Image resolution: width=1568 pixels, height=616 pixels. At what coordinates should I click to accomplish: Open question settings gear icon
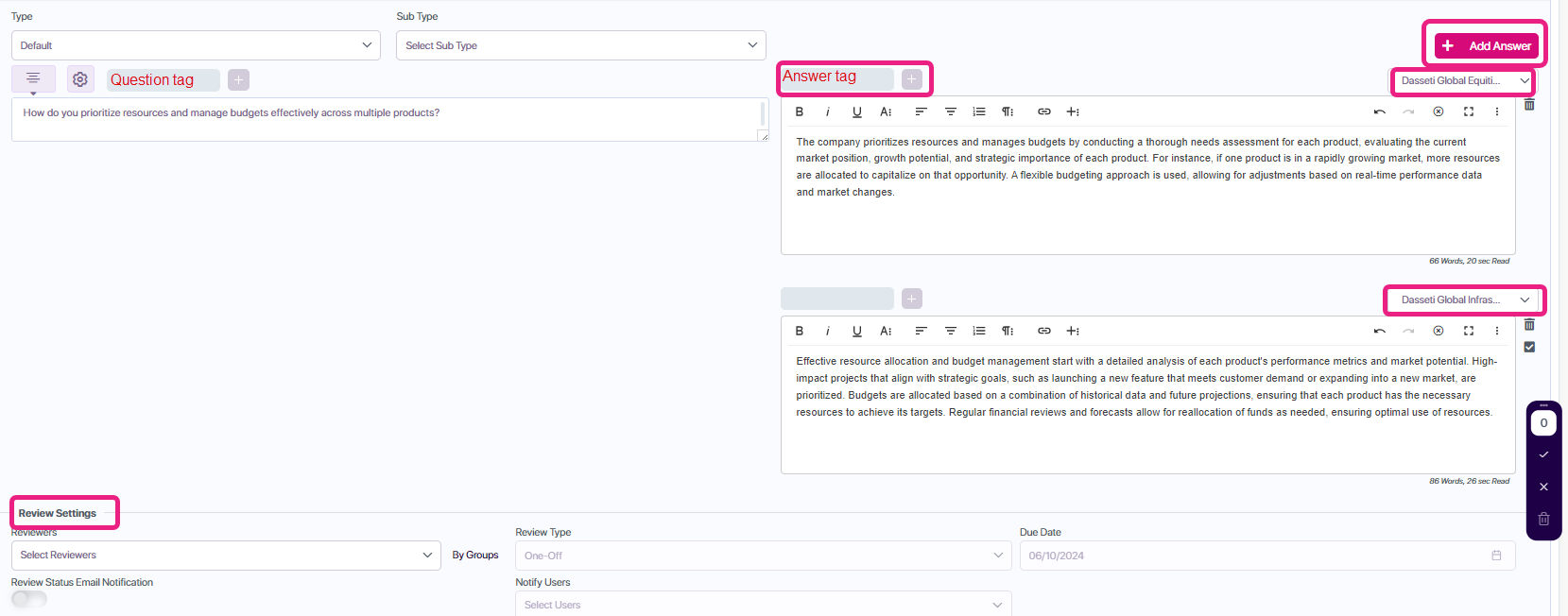(80, 79)
